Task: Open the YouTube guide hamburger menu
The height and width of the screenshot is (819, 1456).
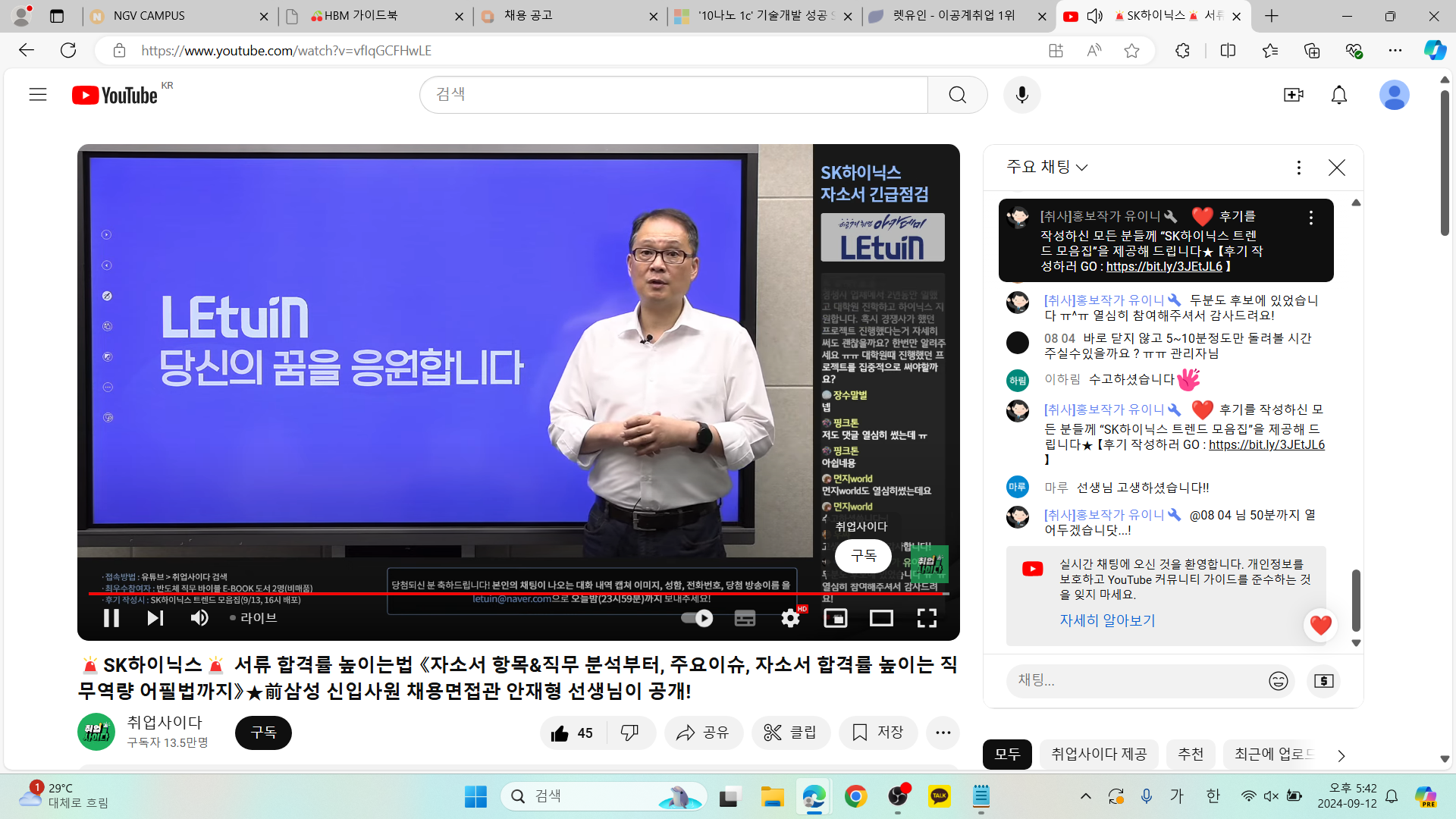Action: [x=38, y=95]
